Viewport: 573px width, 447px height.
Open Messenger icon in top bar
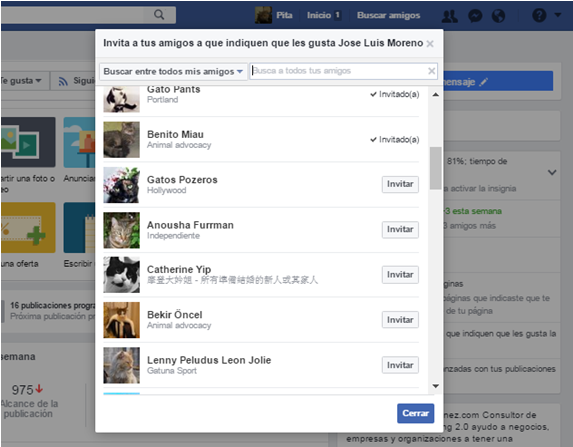475,16
